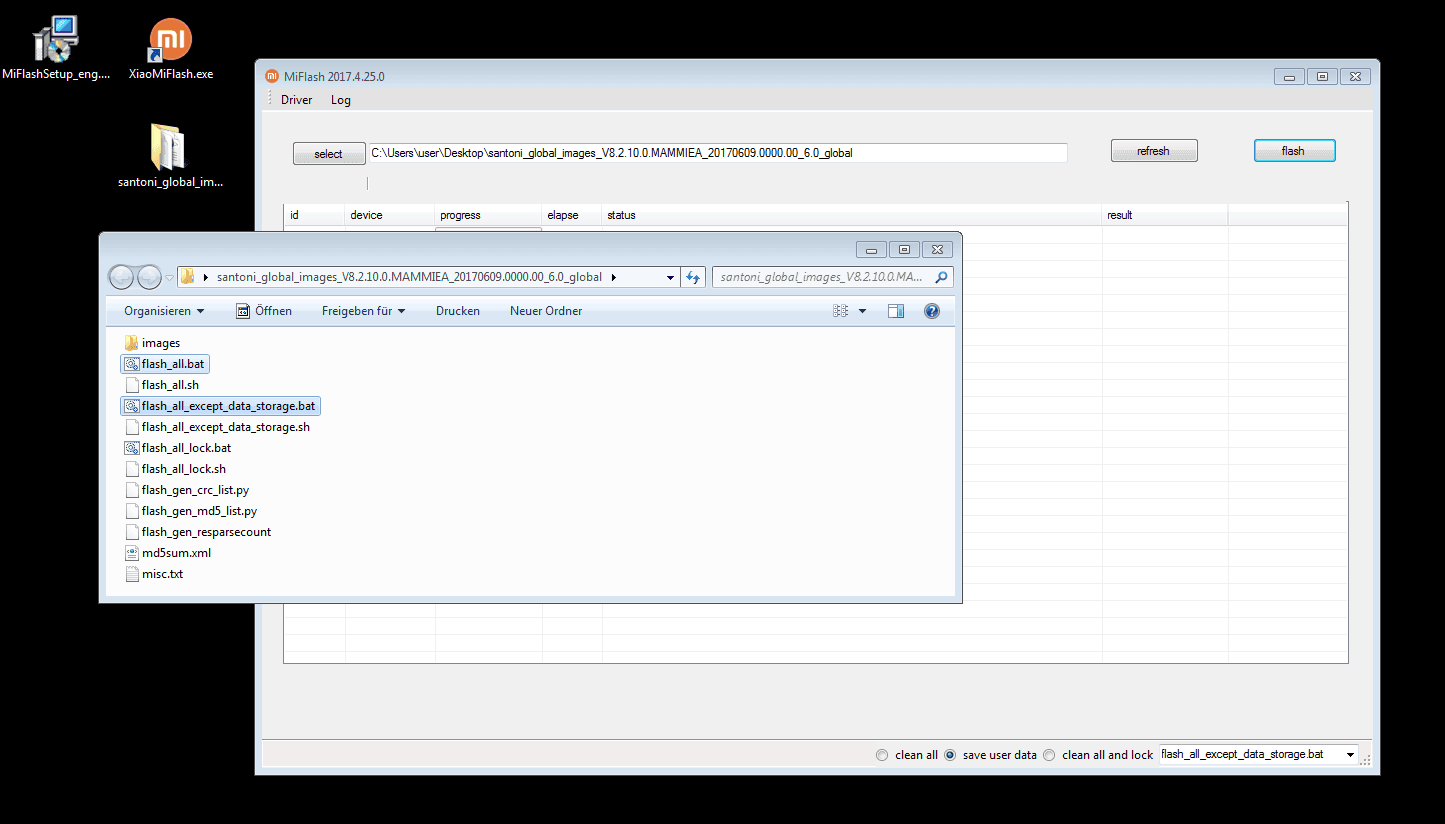The image size is (1445, 824).
Task: Select flash_gen_md5_list.py file name
Action: point(199,511)
